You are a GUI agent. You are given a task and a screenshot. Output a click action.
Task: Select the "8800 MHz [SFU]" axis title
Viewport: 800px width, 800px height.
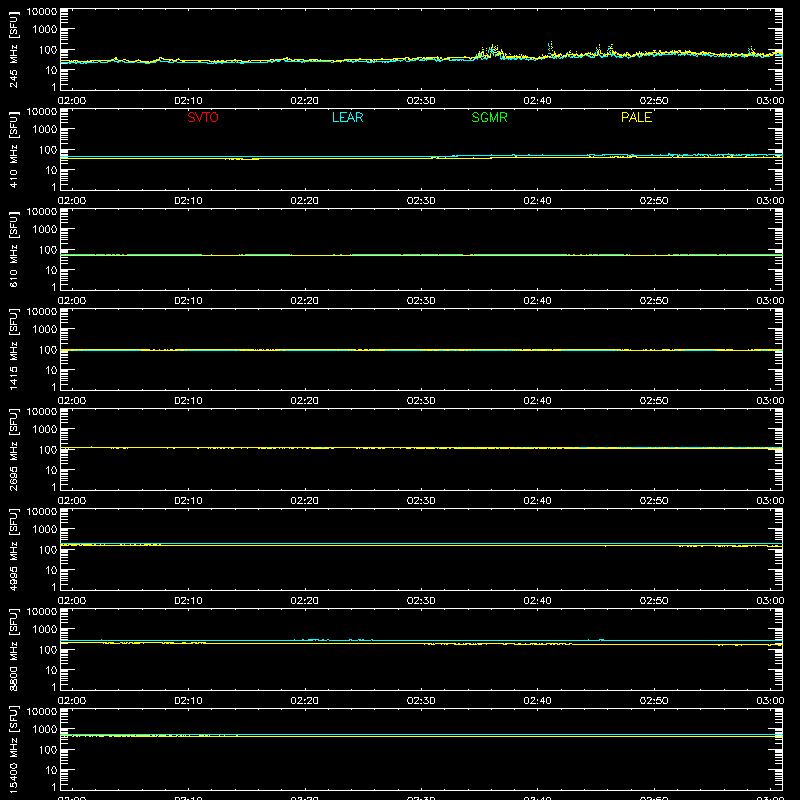13,649
